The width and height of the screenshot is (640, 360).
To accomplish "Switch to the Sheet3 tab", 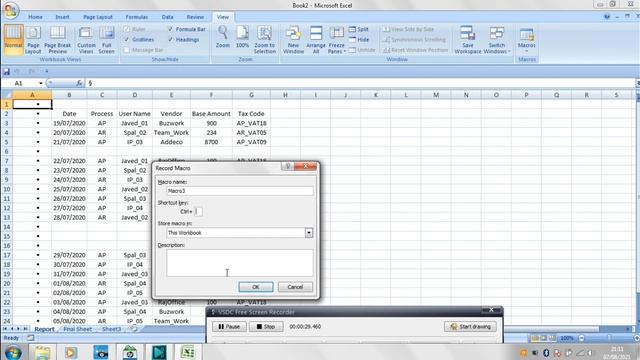I will click(x=111, y=329).
